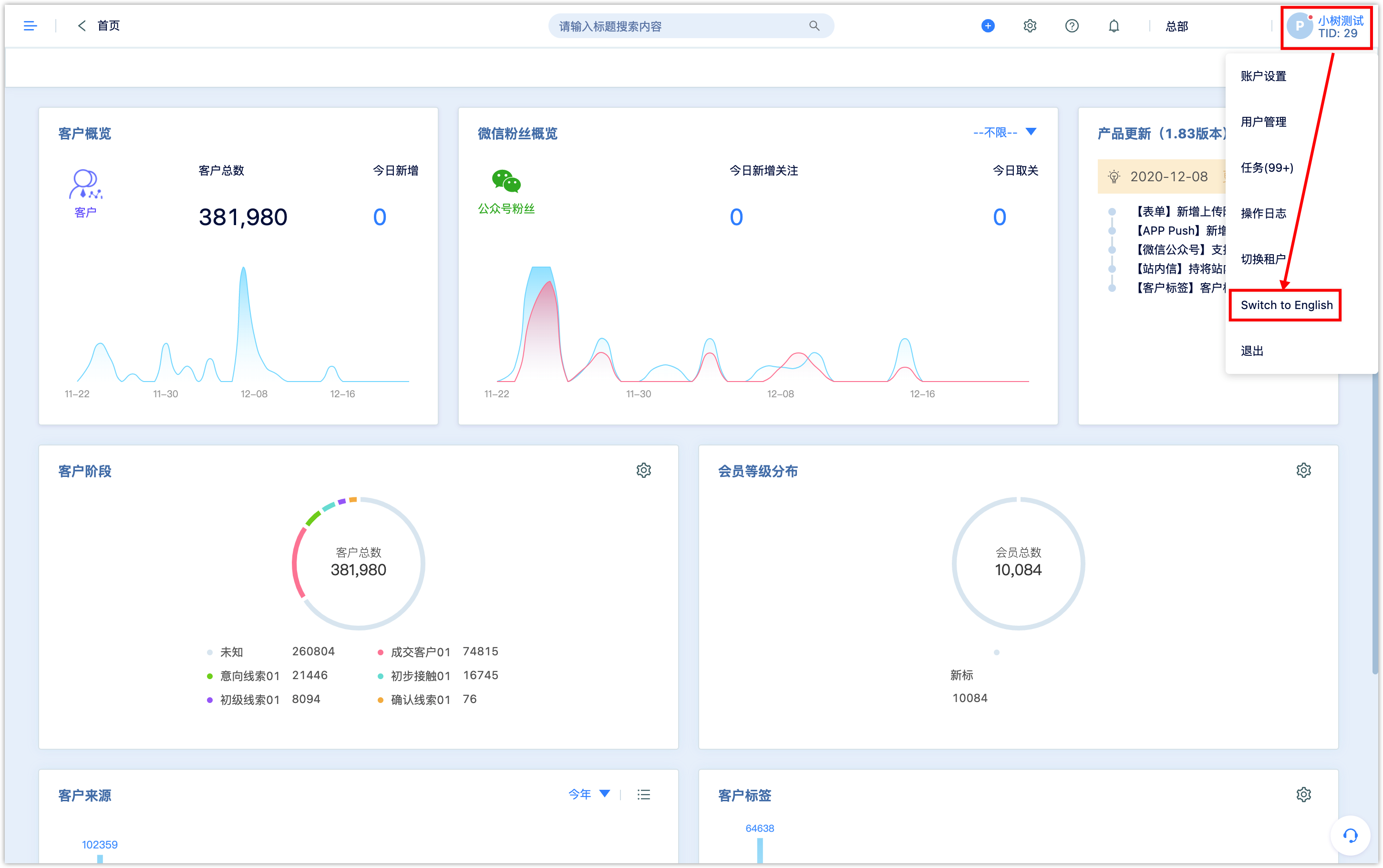Click the 64638 bar value in 客户标签
Screen dimensions: 1383x868
coord(759,828)
